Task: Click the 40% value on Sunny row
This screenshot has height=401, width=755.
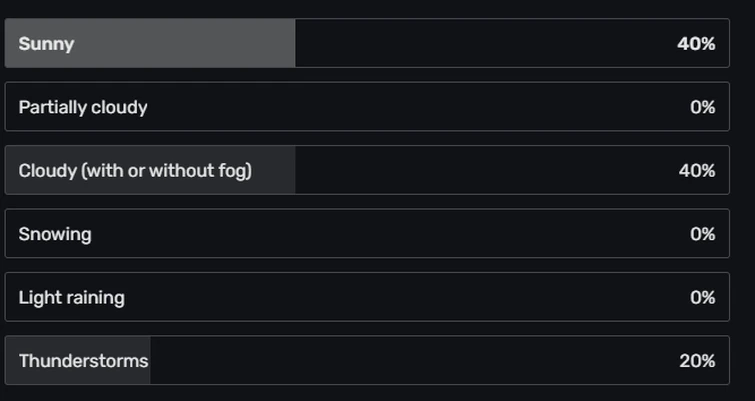Action: pos(696,44)
